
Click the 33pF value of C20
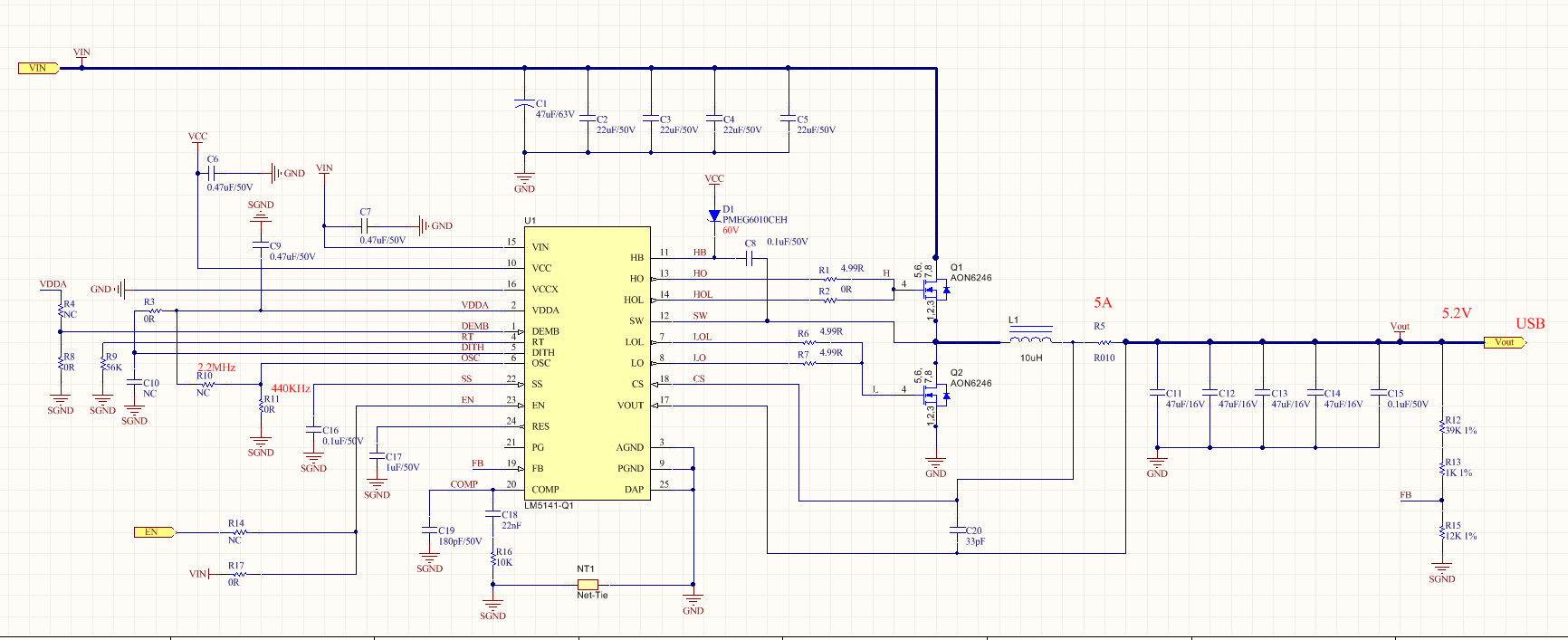[975, 542]
